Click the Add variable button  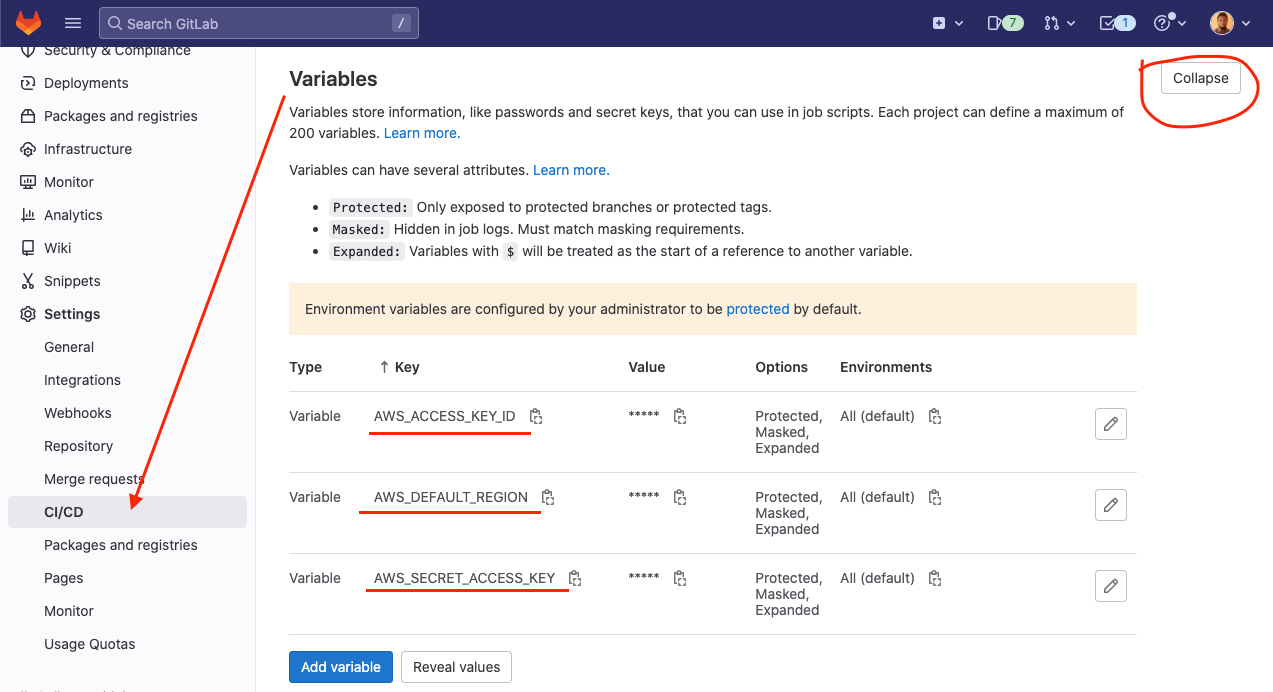click(x=341, y=667)
